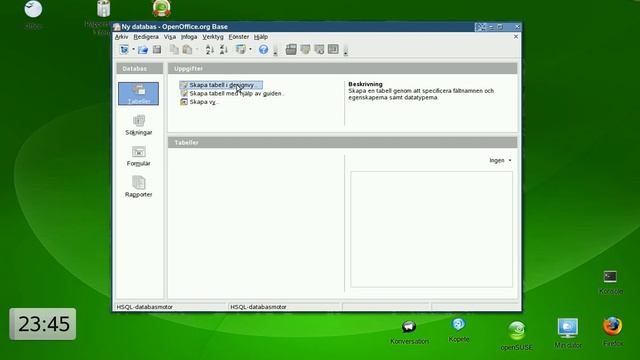
Task: Select Rapporter in the Databas sidebar
Action: coord(139,187)
